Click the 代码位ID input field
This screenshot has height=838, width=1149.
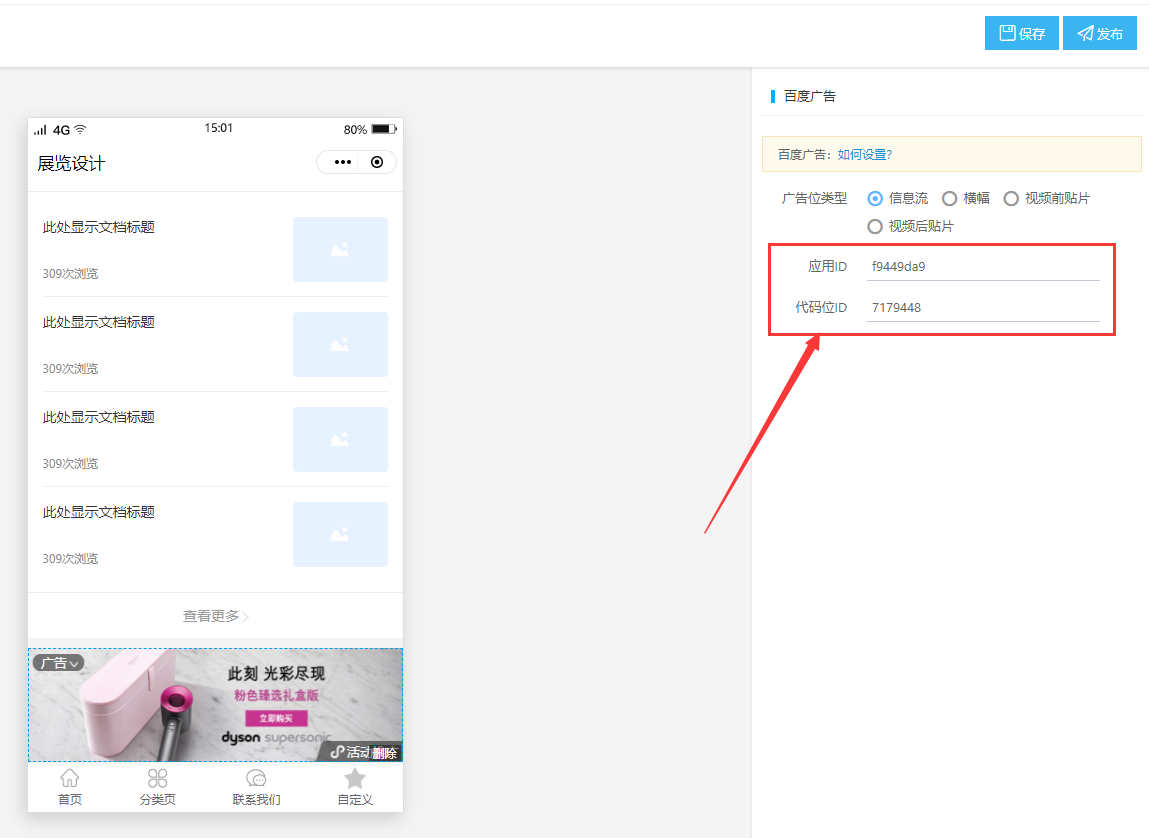[983, 307]
